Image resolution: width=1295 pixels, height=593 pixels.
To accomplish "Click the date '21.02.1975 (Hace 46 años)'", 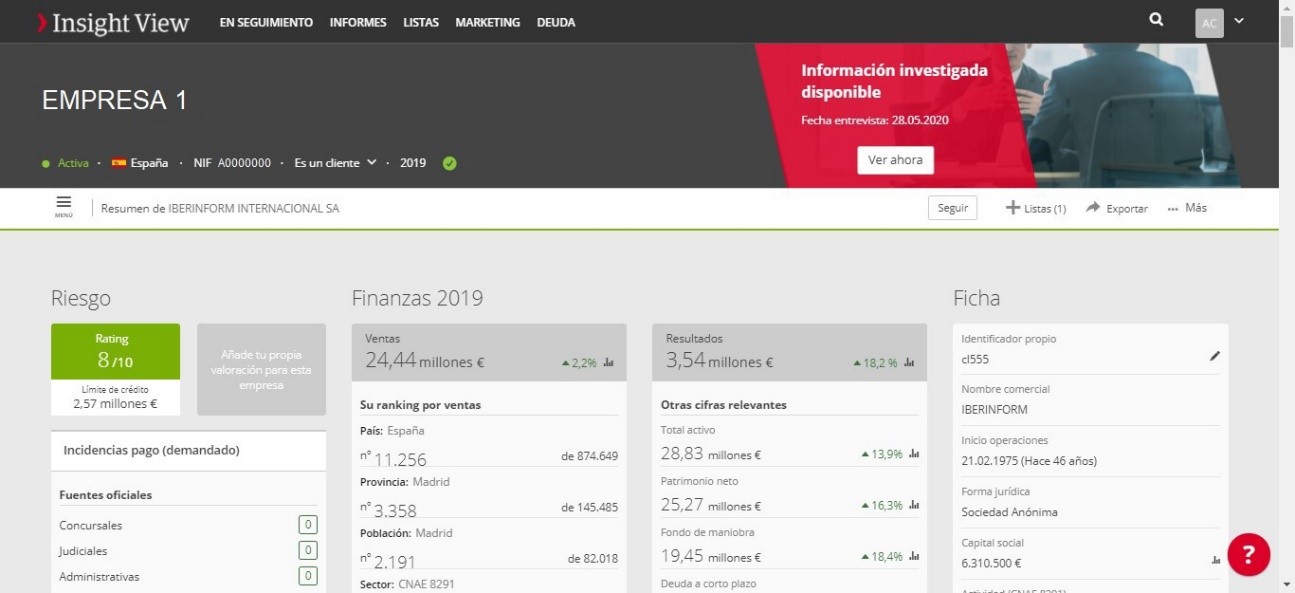I will click(x=1029, y=461).
